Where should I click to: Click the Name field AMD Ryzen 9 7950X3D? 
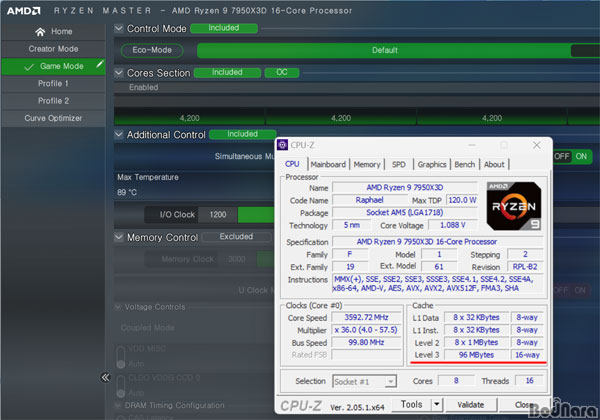(x=405, y=187)
